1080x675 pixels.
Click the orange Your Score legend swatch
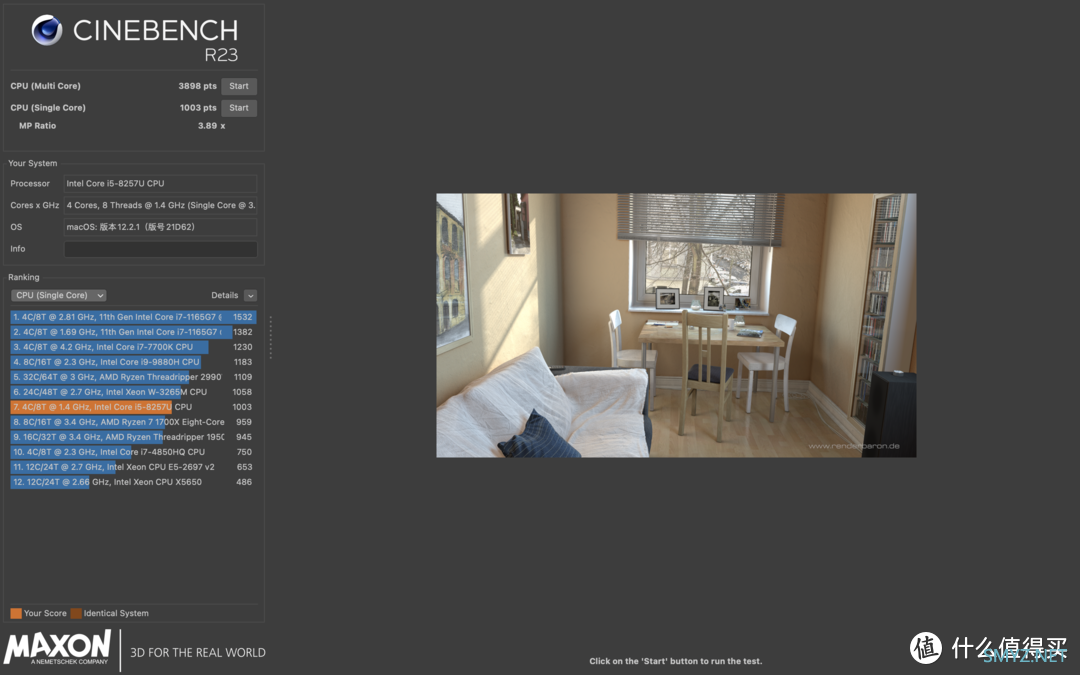coord(16,613)
